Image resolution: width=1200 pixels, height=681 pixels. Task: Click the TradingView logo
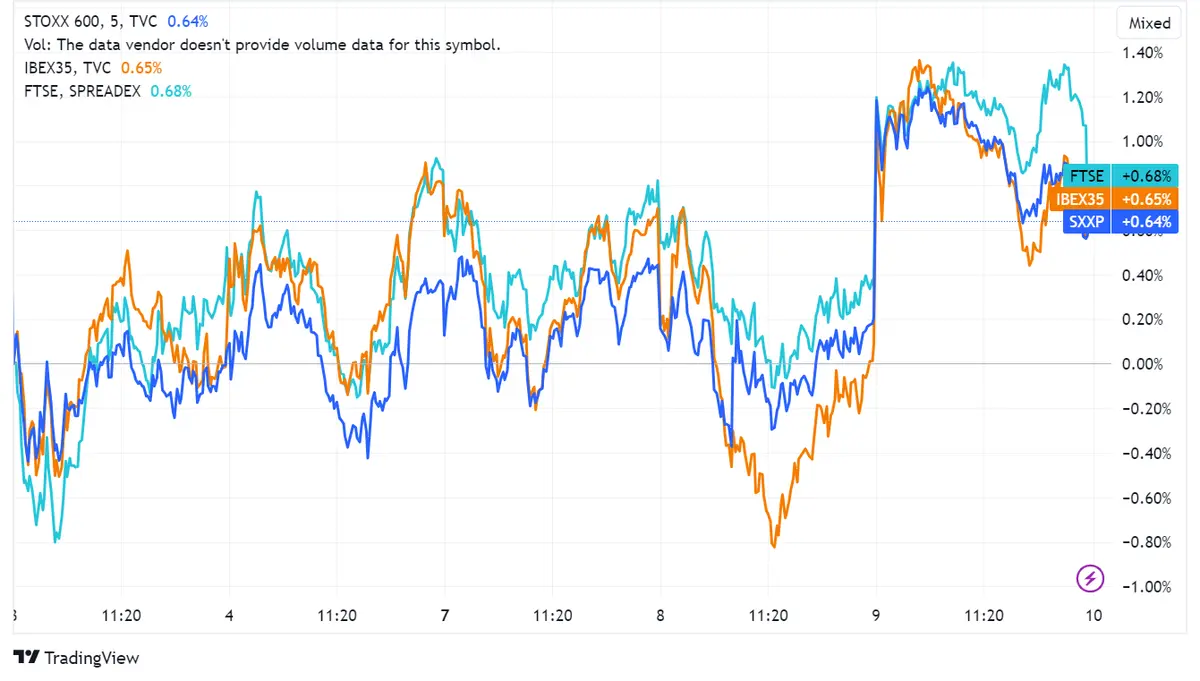tap(75, 658)
